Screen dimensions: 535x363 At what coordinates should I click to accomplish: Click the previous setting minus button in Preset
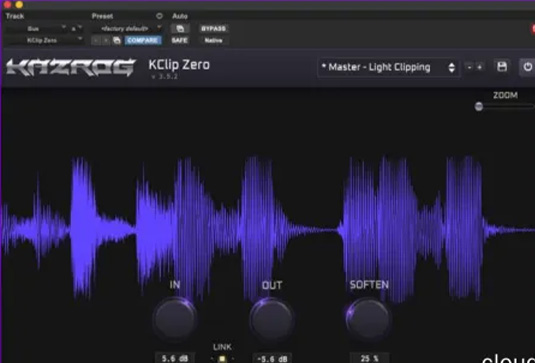(96, 41)
